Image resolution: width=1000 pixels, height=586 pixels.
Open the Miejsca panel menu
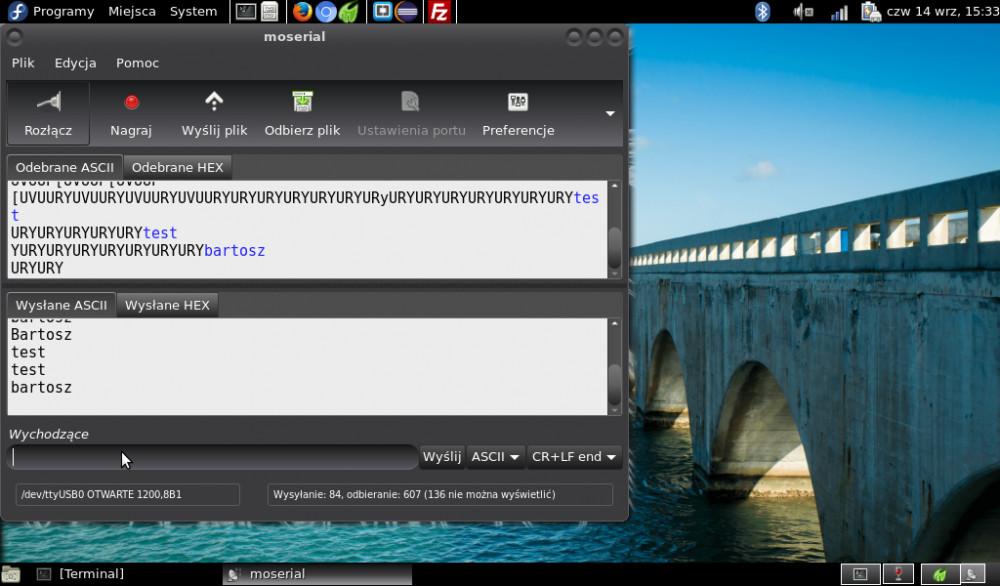(x=132, y=11)
